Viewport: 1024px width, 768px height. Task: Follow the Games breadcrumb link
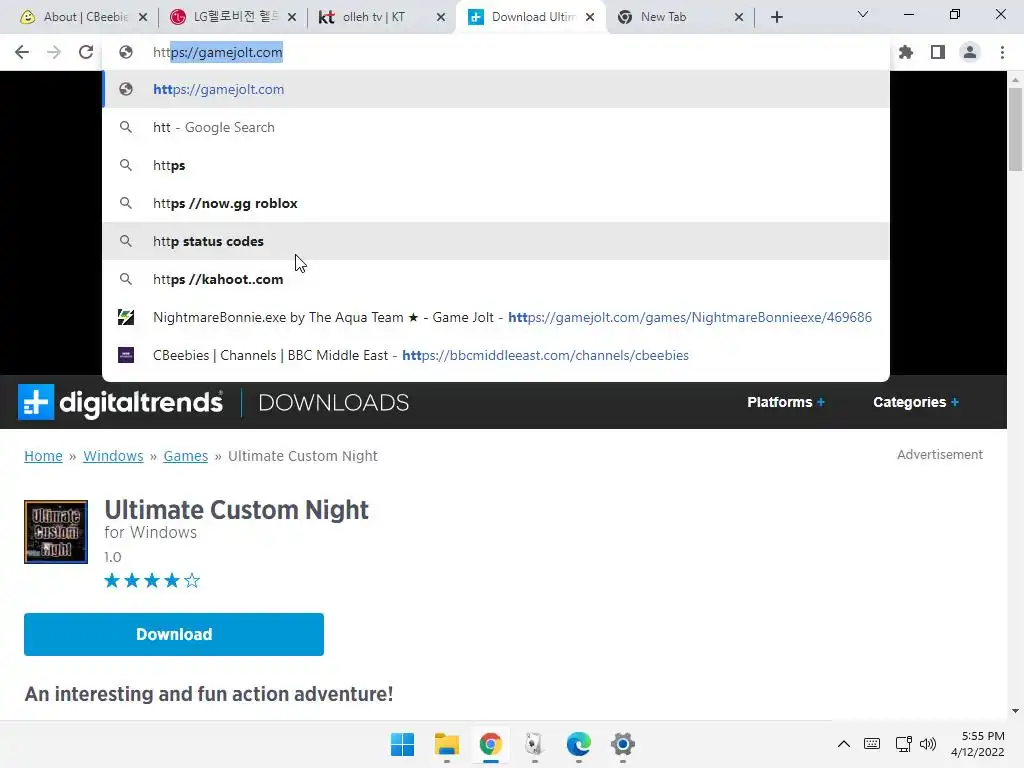pos(185,456)
